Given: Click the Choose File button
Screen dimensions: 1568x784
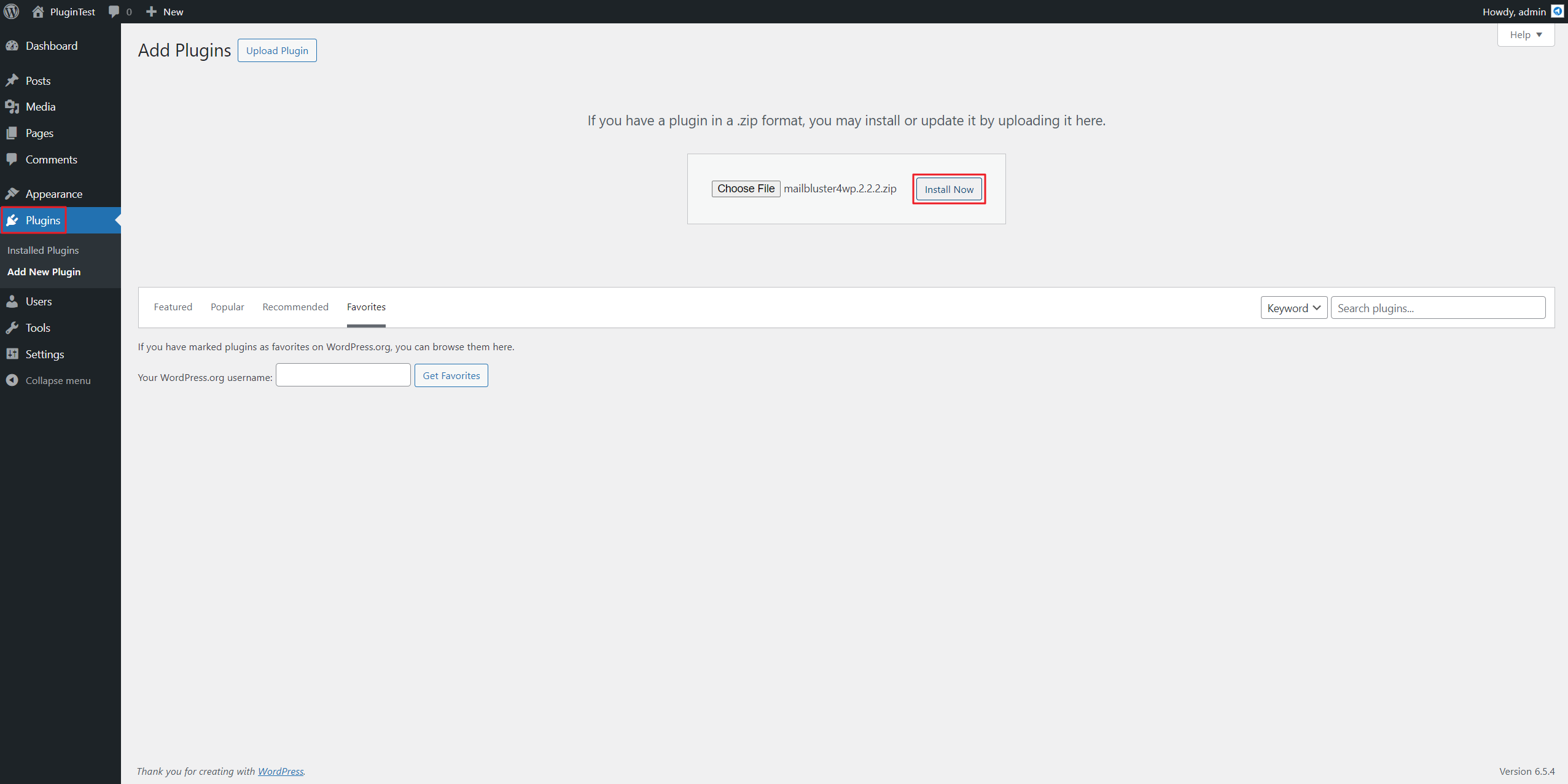Looking at the screenshot, I should [746, 189].
